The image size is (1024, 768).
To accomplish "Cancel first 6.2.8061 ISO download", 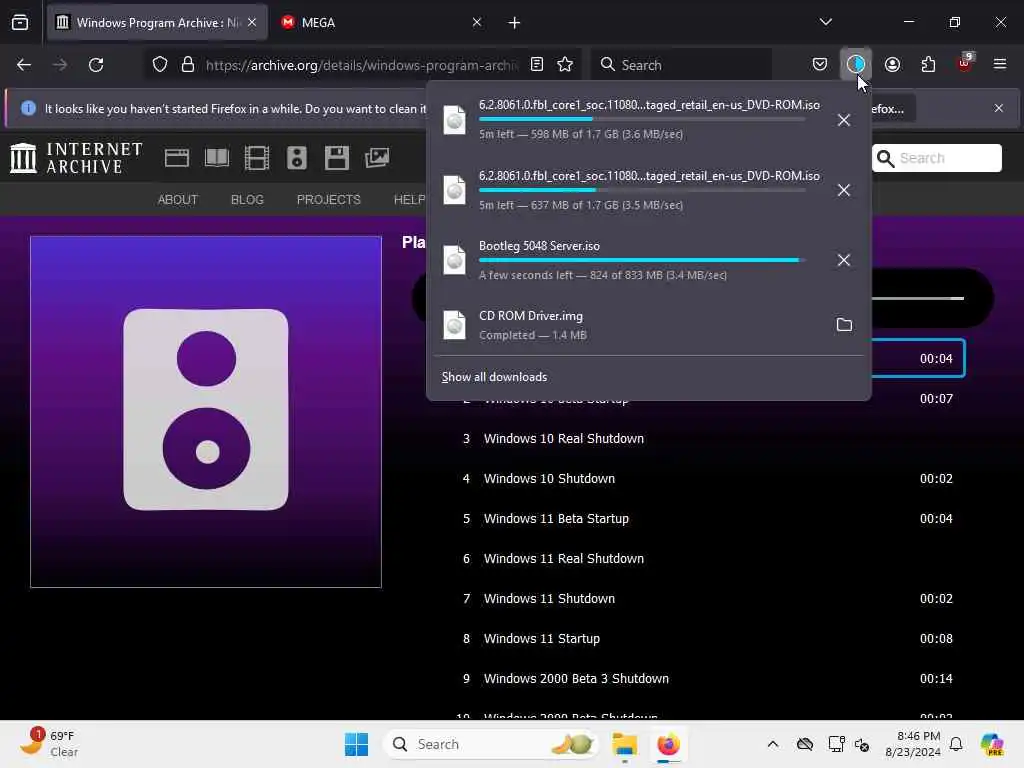I will coord(844,120).
